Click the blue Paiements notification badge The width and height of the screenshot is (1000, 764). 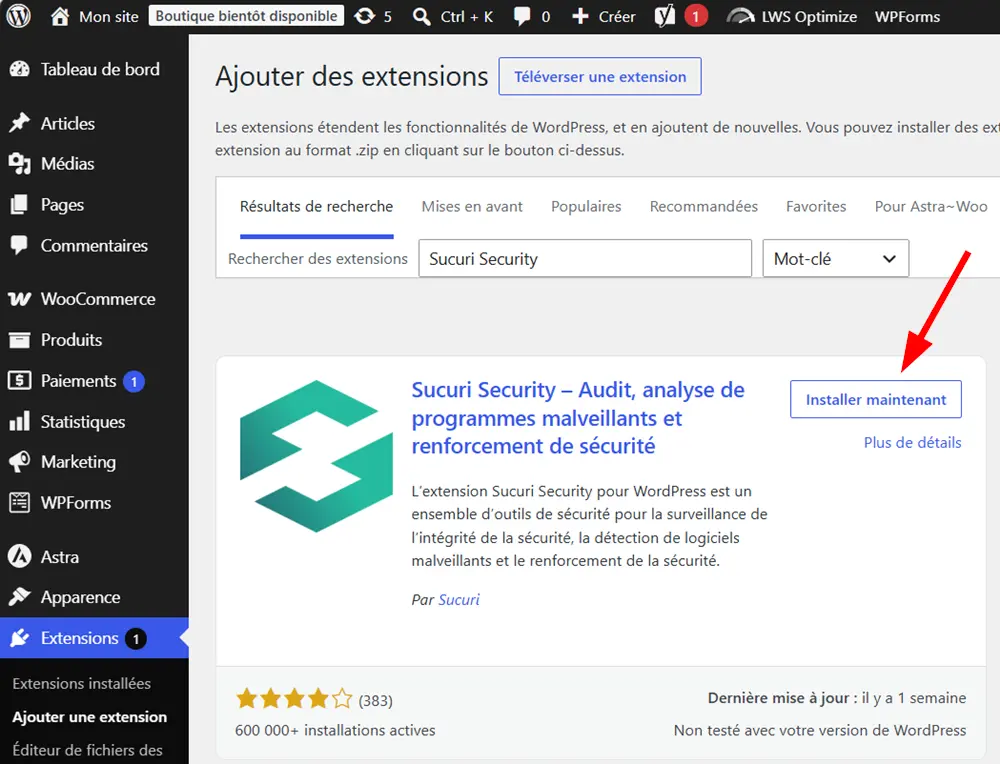coord(134,381)
